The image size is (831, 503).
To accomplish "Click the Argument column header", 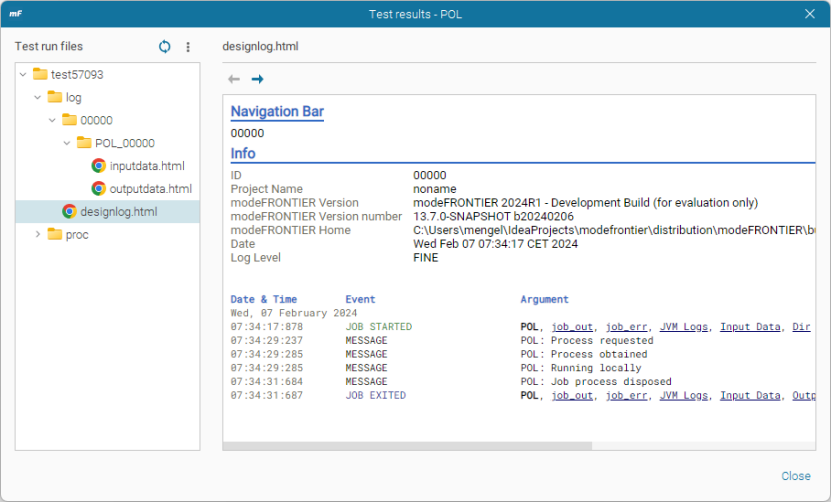I will (544, 299).
